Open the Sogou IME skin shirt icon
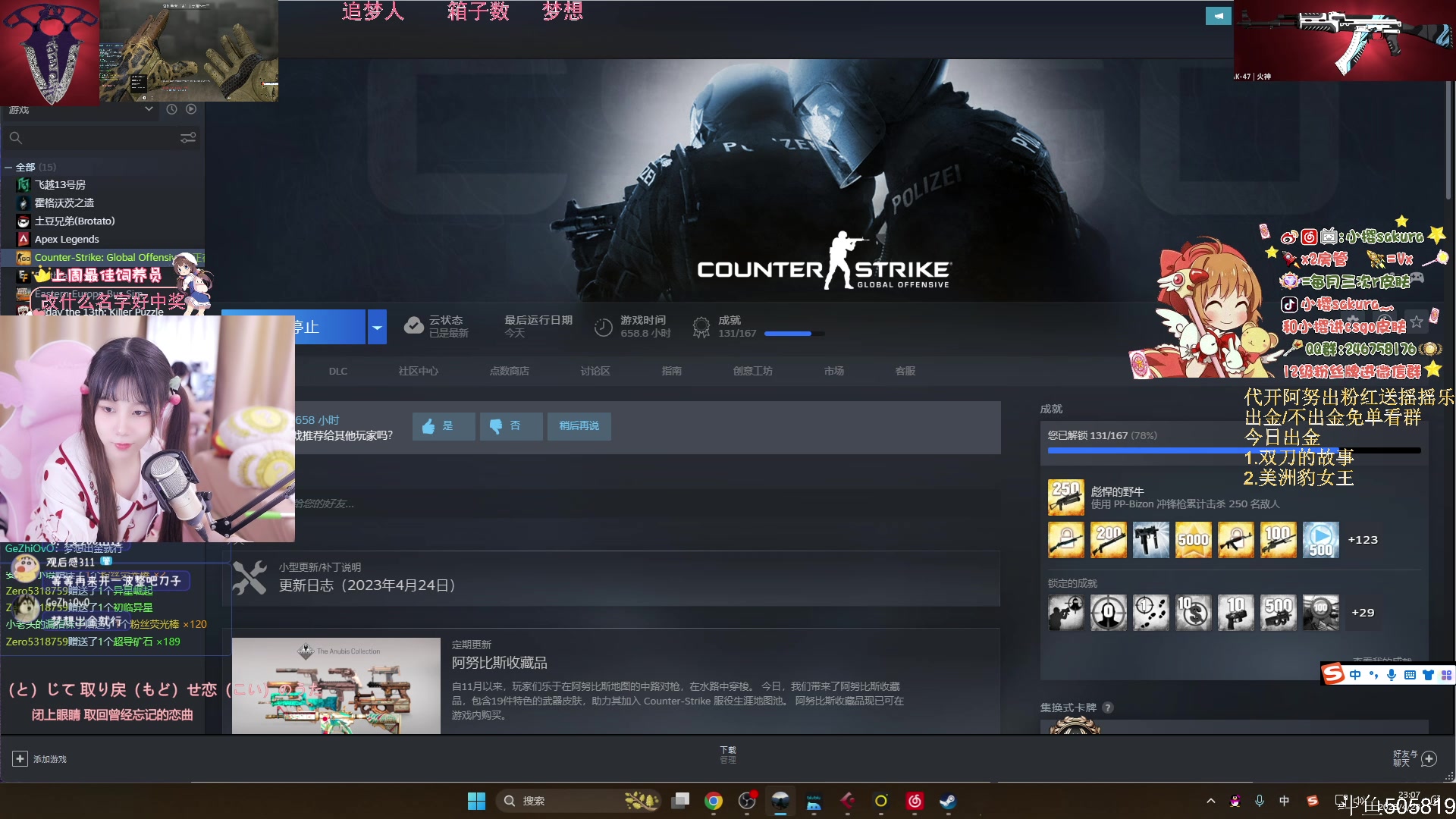This screenshot has width=1456, height=819. tap(1428, 675)
